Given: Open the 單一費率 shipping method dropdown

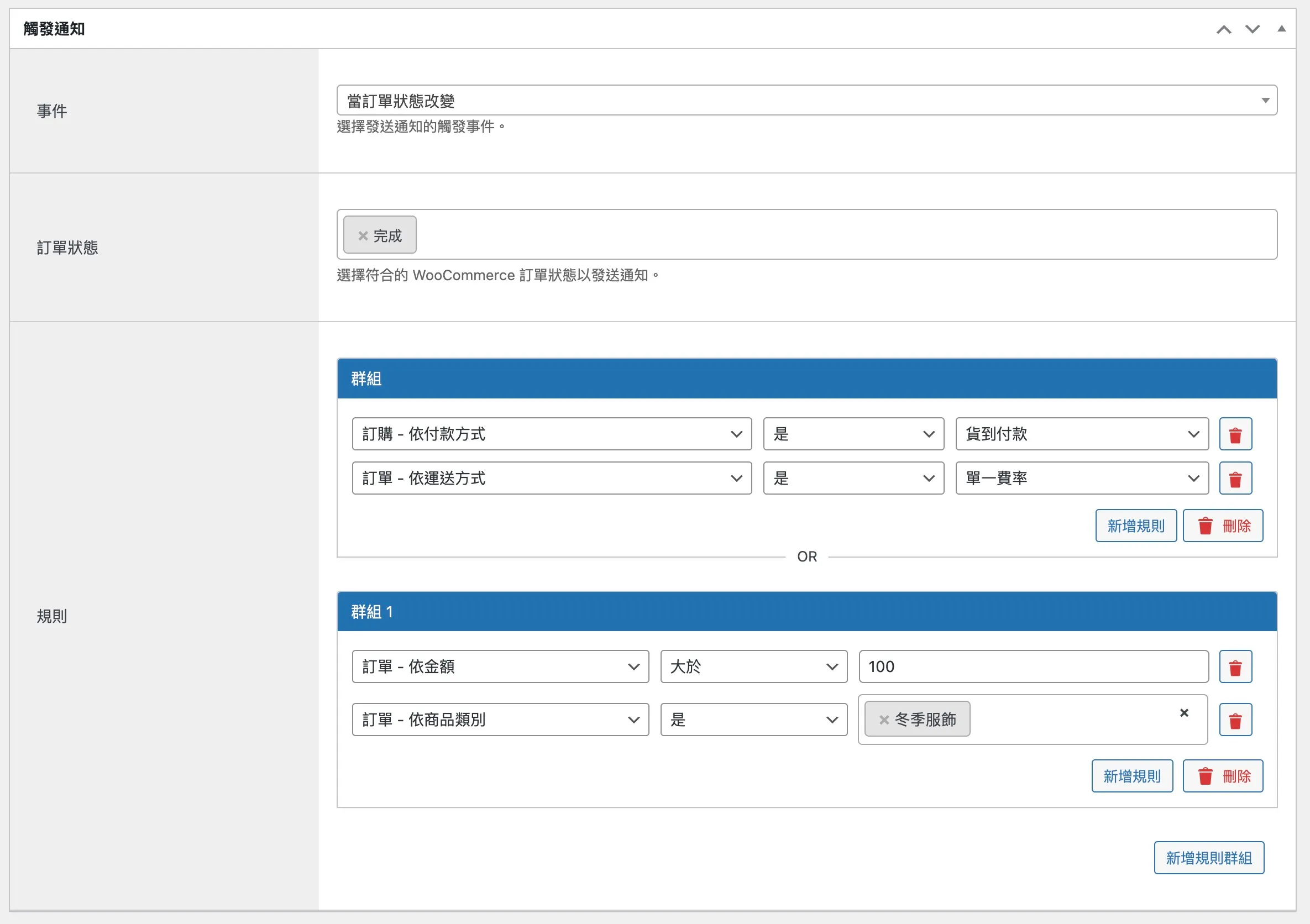Looking at the screenshot, I should [1081, 479].
